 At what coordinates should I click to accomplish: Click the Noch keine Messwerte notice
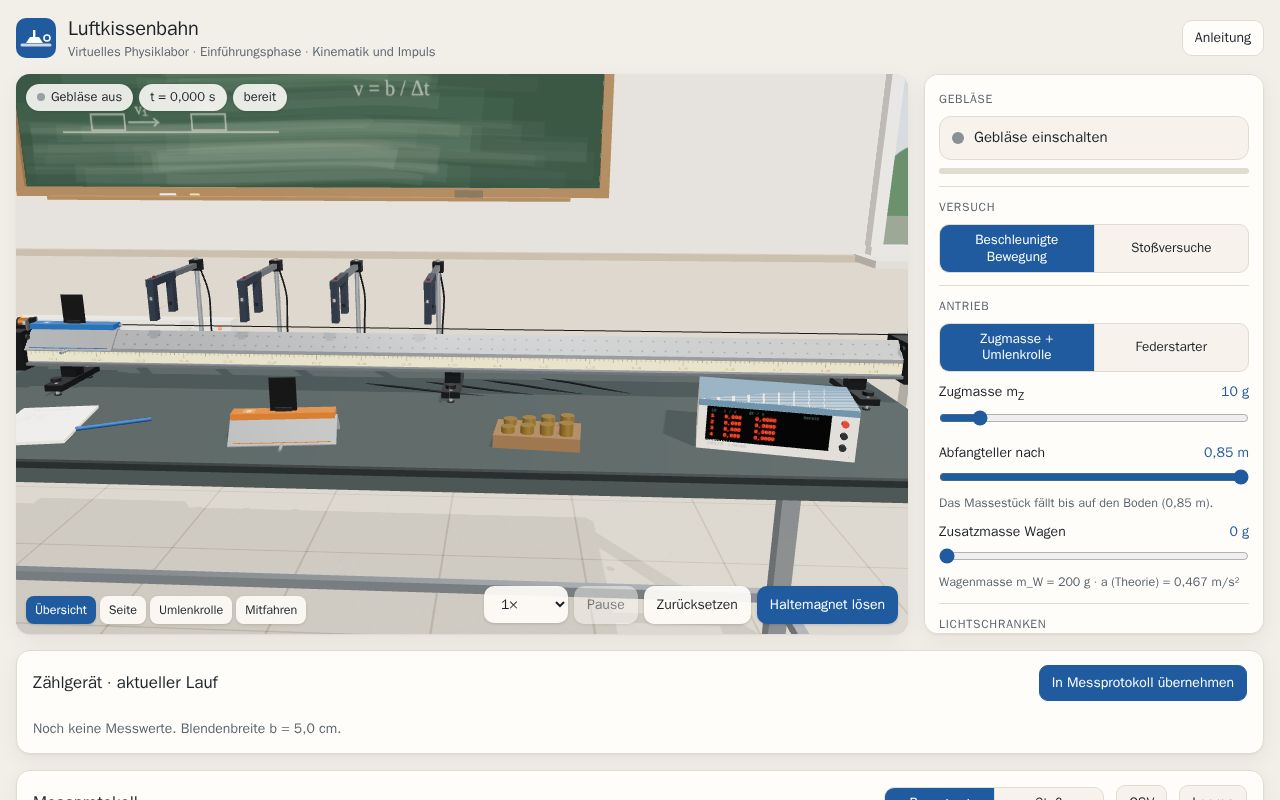pyautogui.click(x=187, y=728)
